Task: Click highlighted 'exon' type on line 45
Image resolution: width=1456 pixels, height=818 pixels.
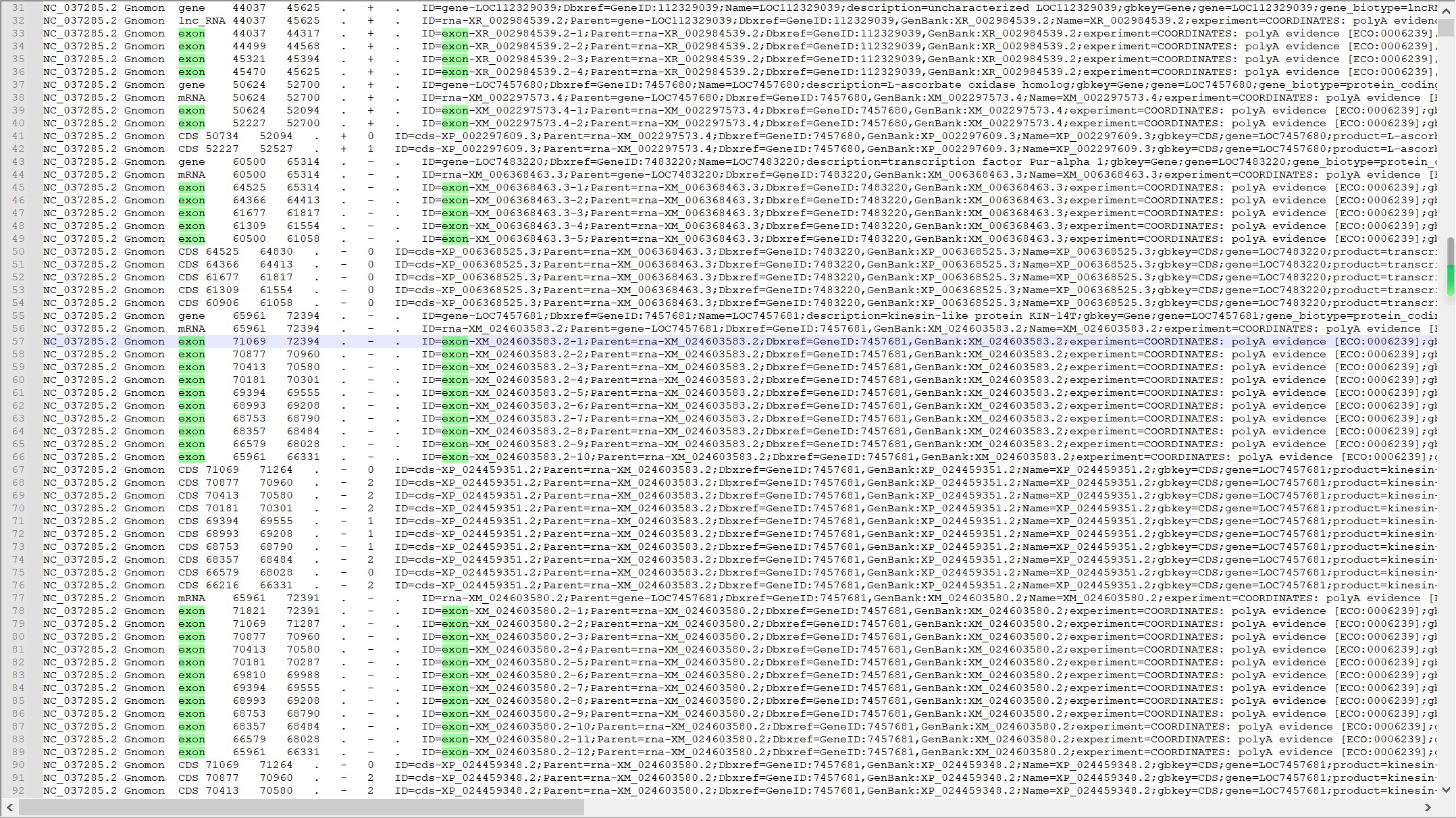Action: [192, 187]
